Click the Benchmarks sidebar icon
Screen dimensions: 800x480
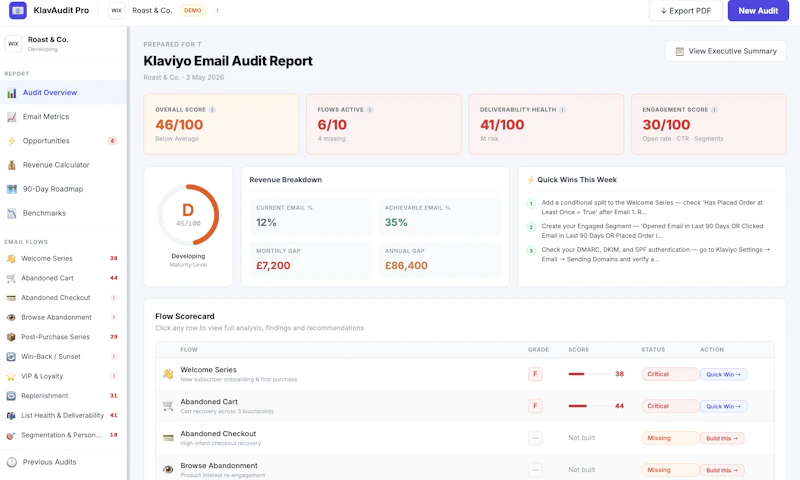[11, 213]
